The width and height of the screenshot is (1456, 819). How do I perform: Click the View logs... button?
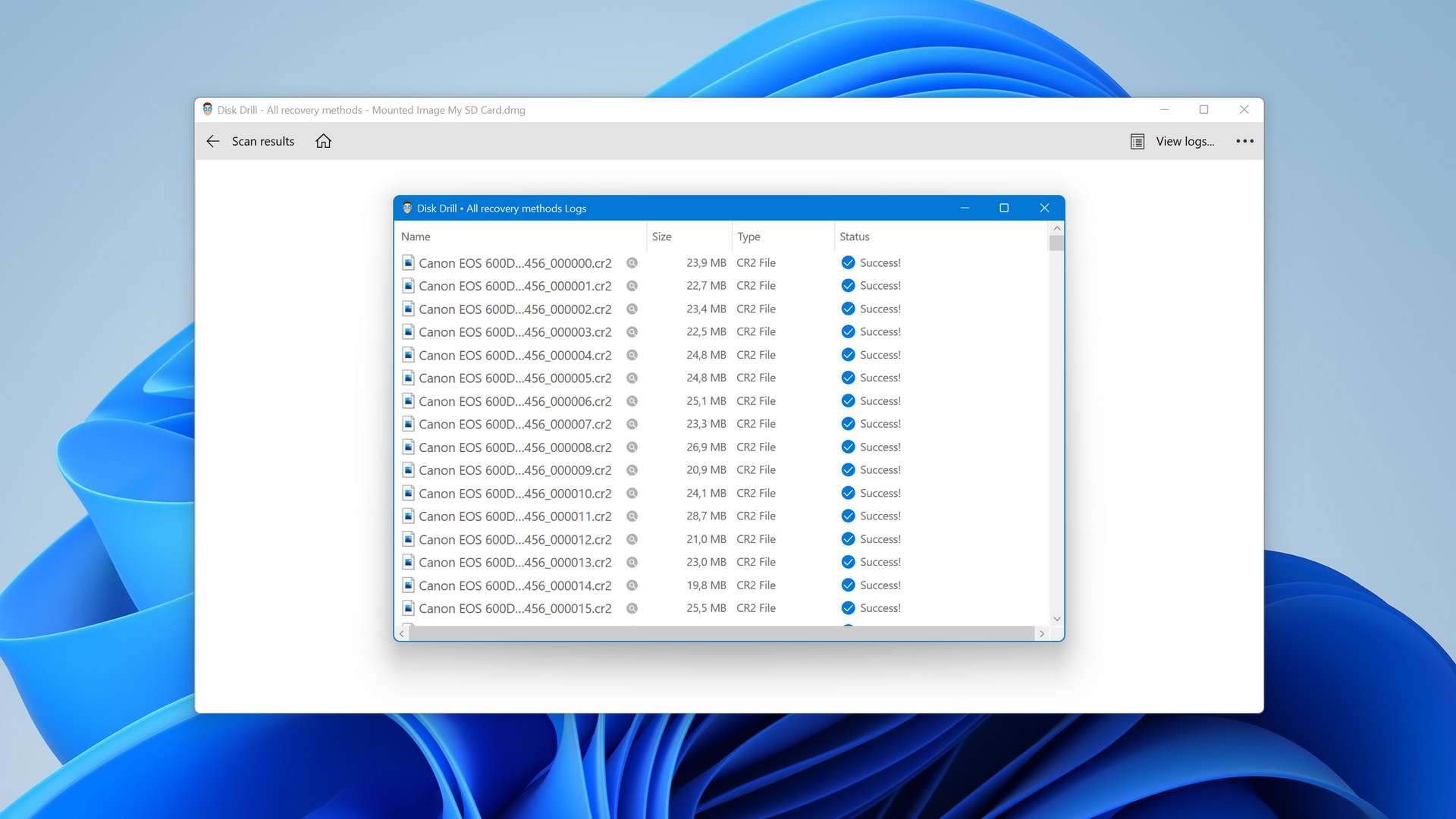click(x=1172, y=141)
